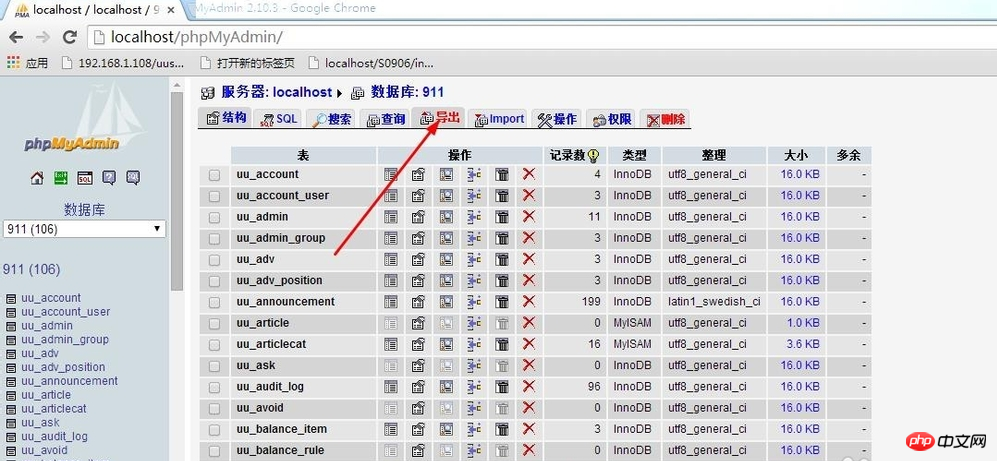997x461 pixels.
Task: Open the database dropdown showing 911 (106)
Action: tap(85, 229)
